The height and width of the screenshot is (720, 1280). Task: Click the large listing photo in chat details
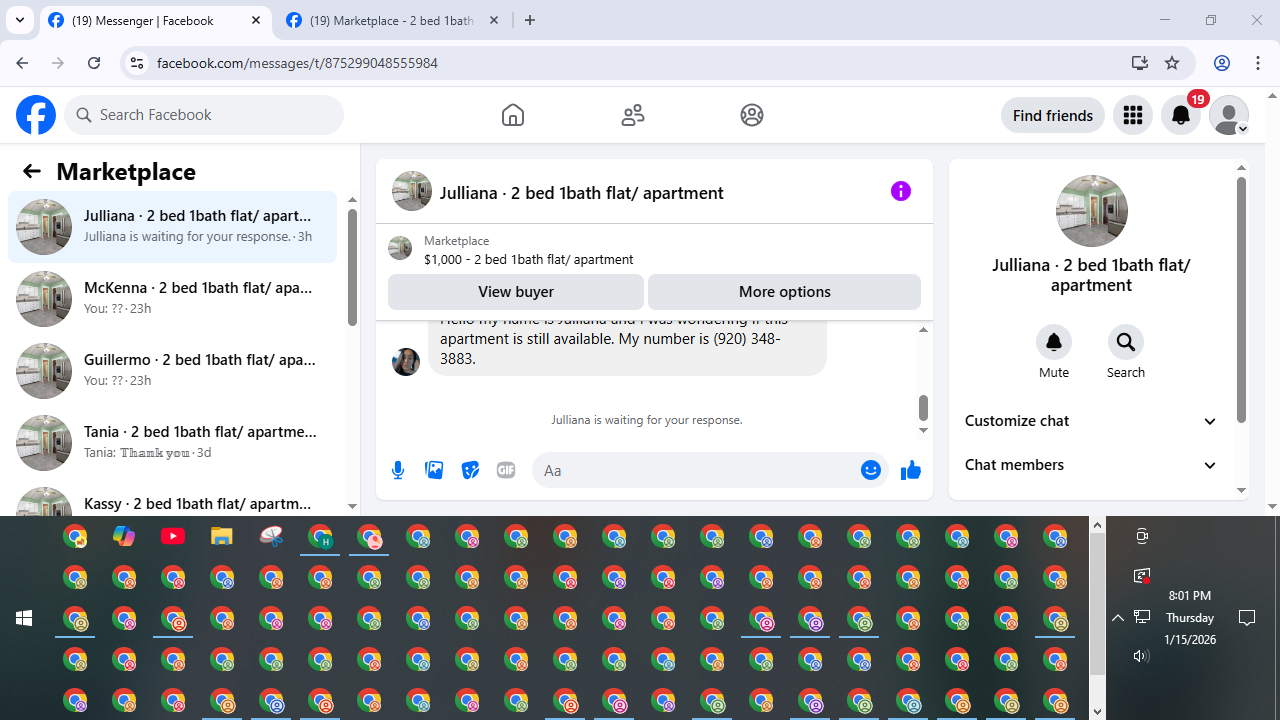[1092, 211]
